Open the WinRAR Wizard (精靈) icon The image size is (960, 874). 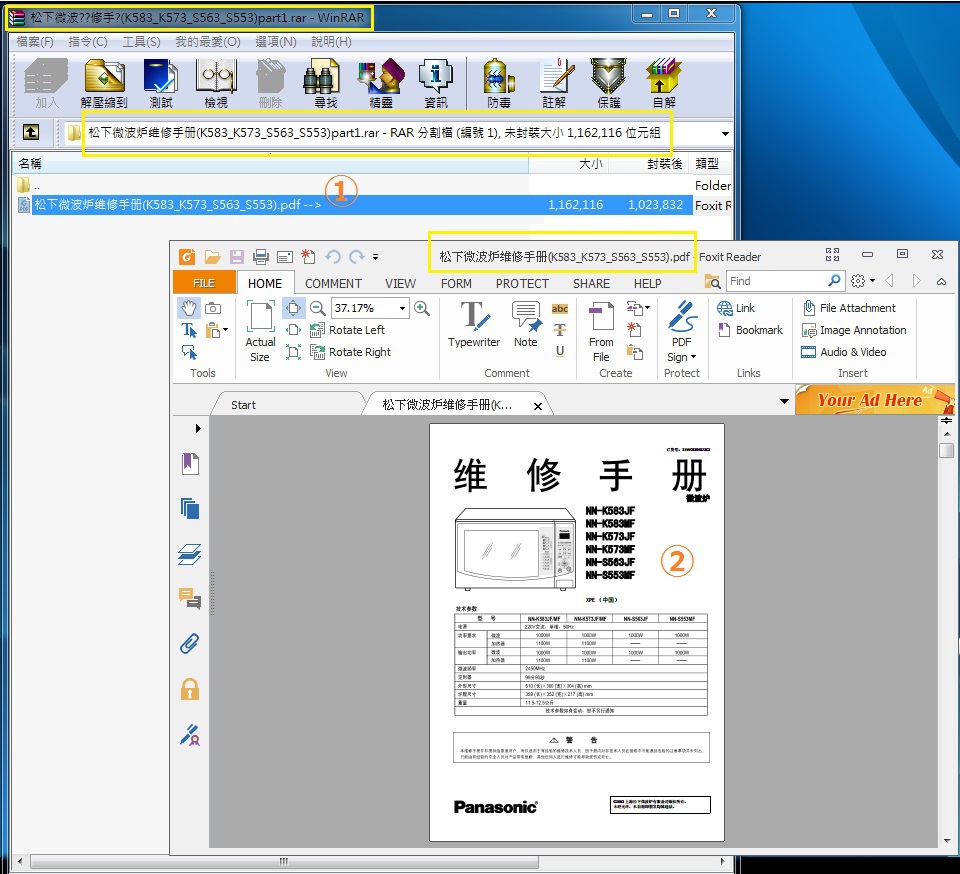pyautogui.click(x=380, y=83)
